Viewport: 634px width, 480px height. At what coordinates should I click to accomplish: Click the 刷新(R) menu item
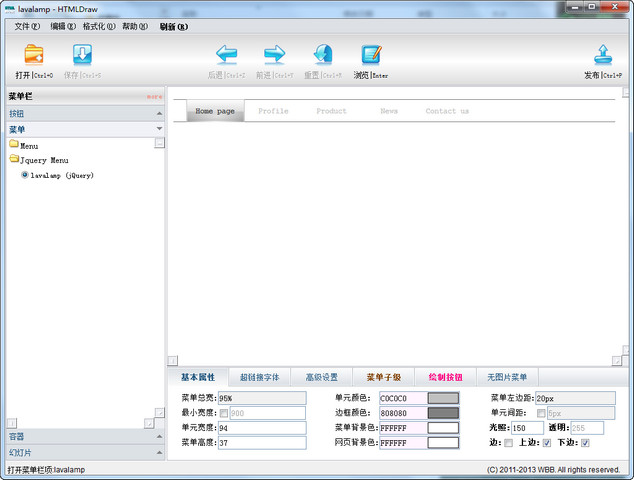pyautogui.click(x=174, y=27)
